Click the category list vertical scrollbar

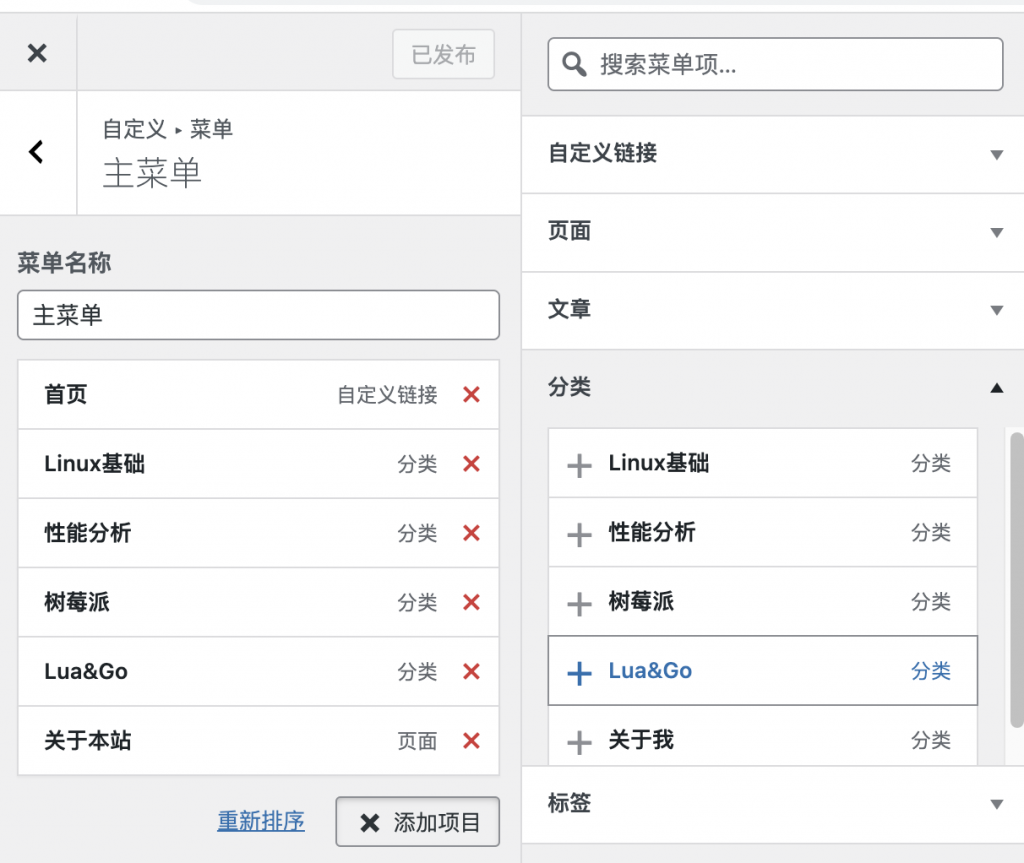pyautogui.click(x=1016, y=580)
